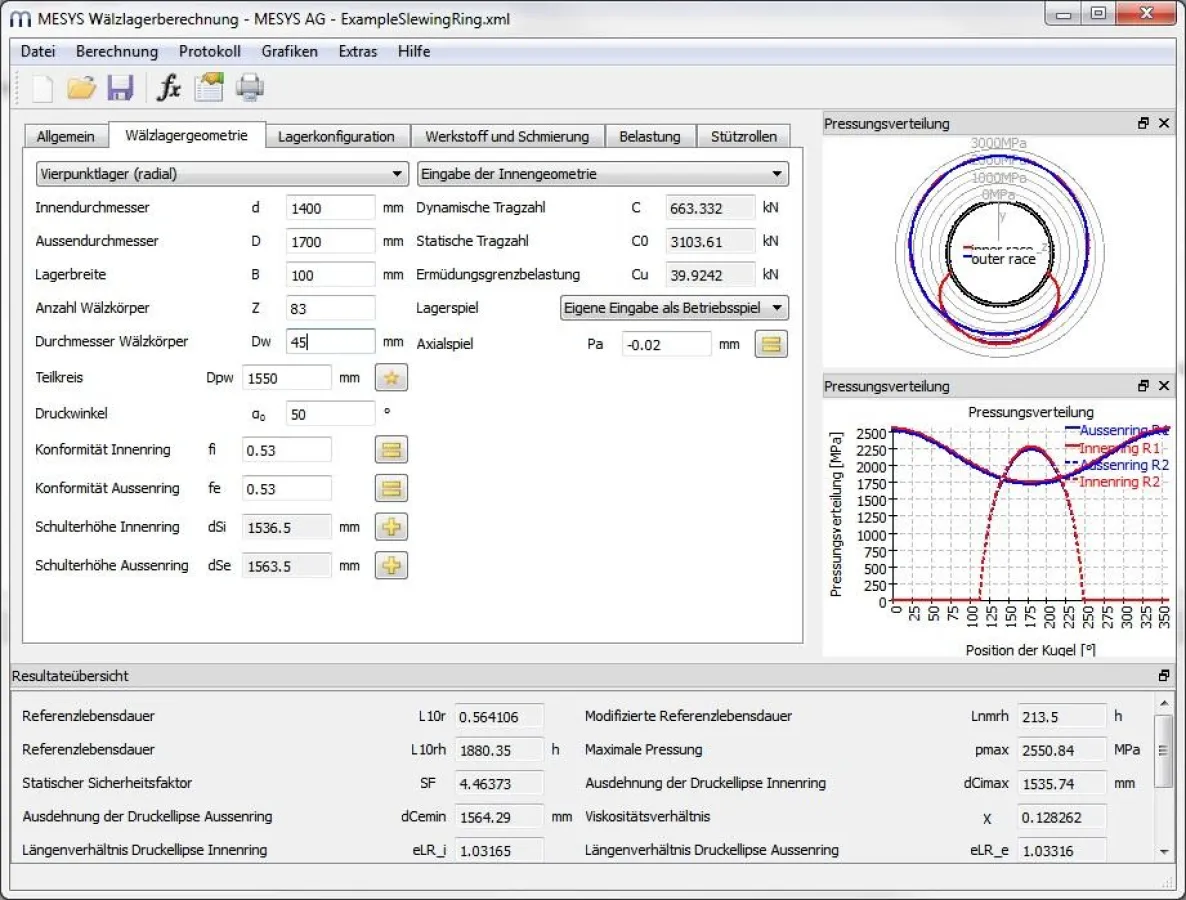Save the file using the floppy disk icon
The width and height of the screenshot is (1186, 900).
(x=120, y=88)
